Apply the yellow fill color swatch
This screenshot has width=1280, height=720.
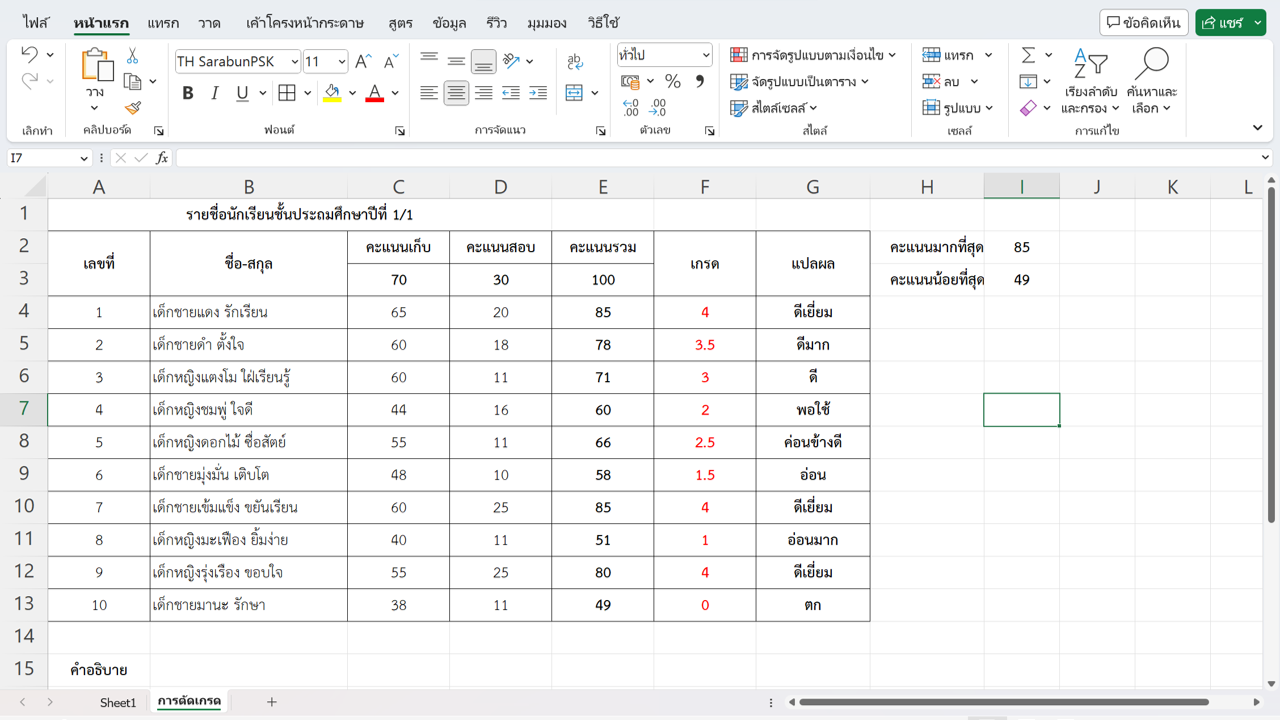(332, 93)
